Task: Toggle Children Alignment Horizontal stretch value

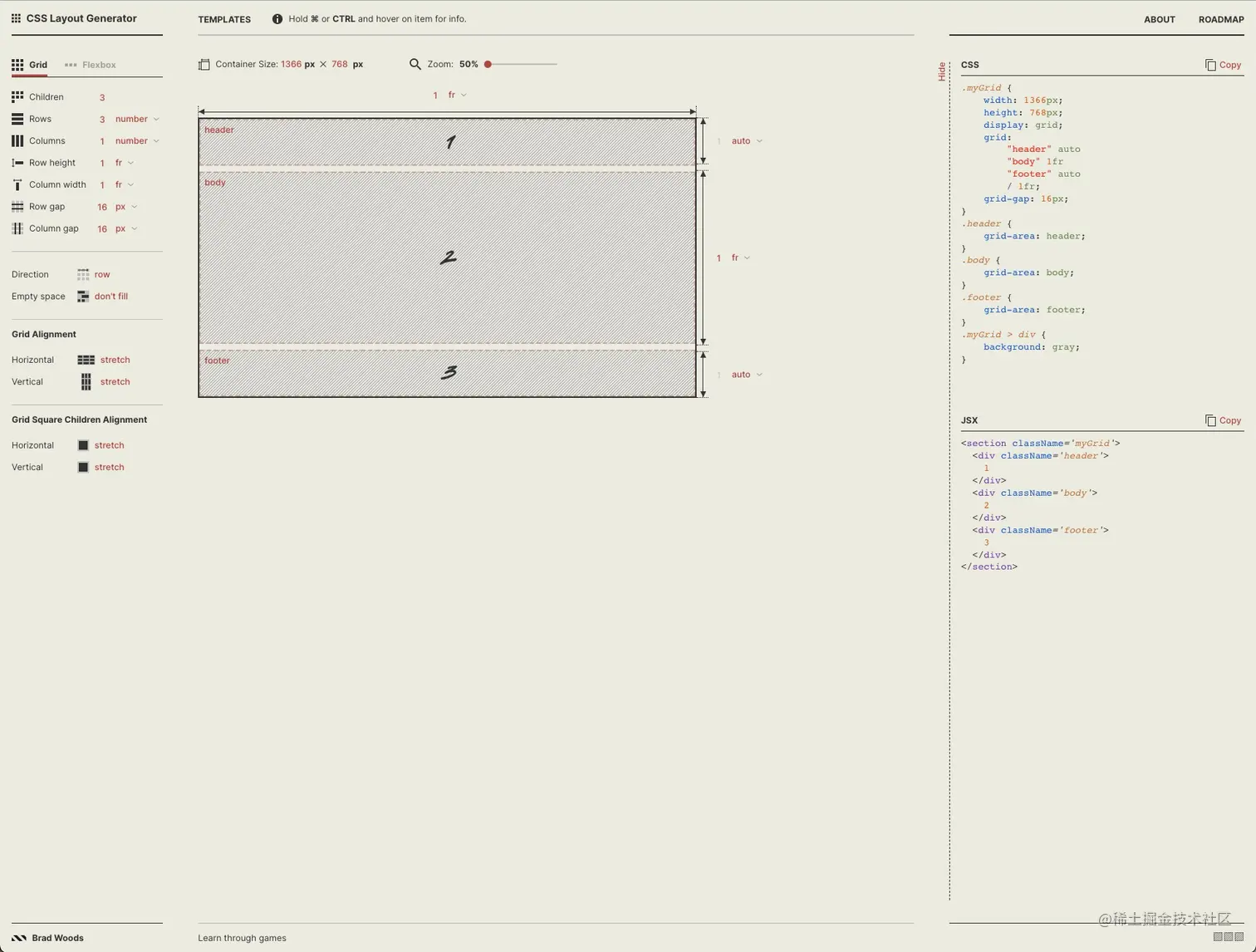Action: coord(110,445)
